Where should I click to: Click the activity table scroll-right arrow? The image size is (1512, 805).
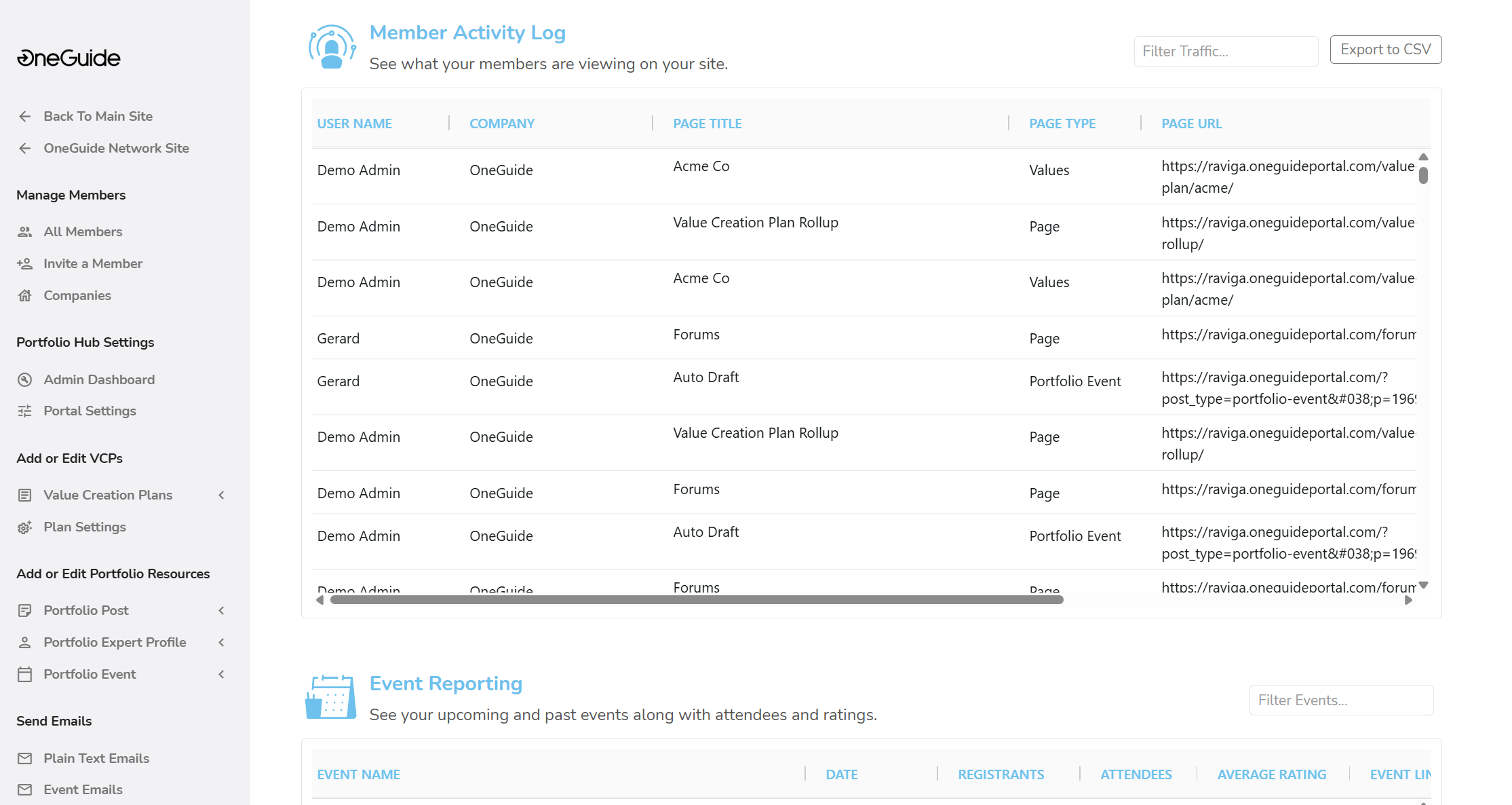tap(1408, 600)
